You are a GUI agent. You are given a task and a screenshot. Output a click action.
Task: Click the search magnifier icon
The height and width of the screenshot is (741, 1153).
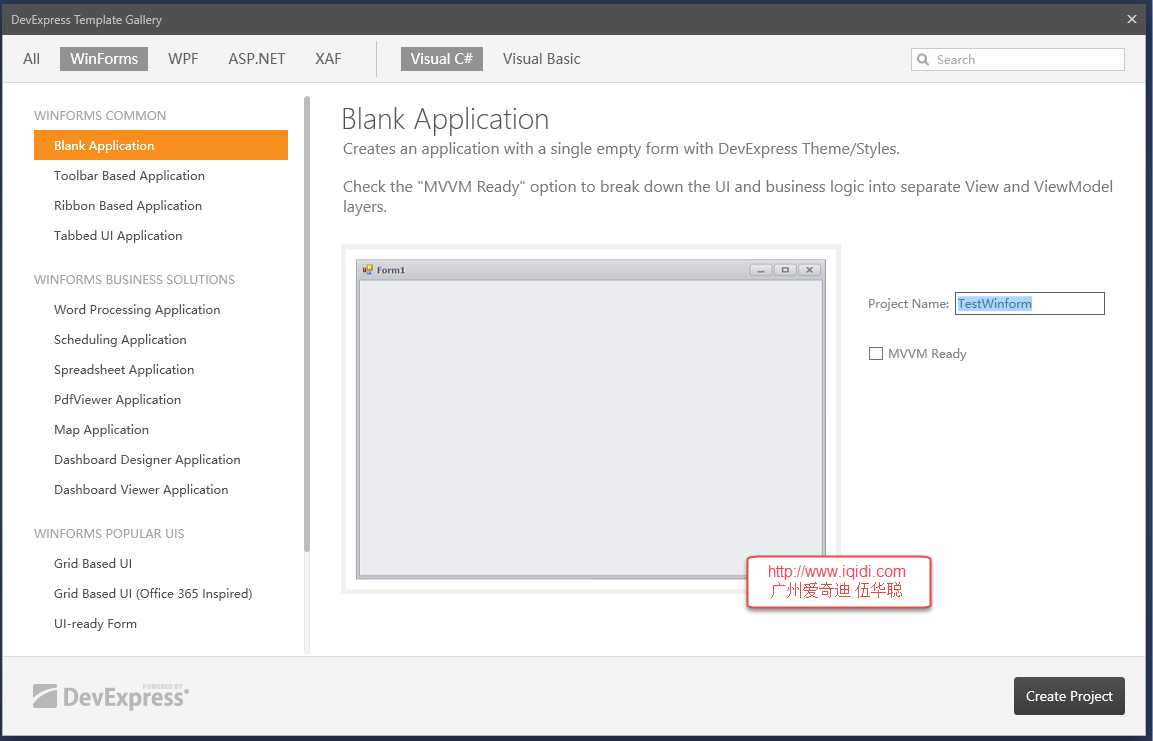click(923, 60)
